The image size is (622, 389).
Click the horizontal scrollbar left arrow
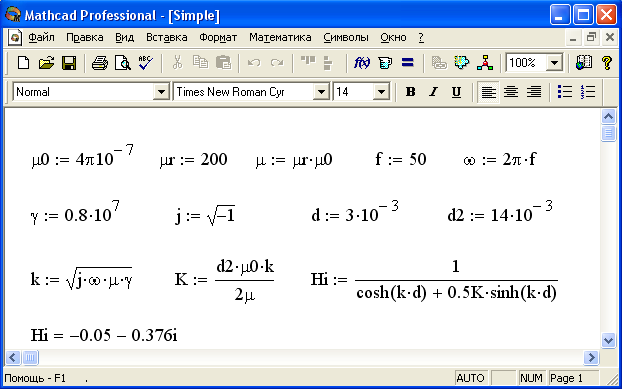pos(13,358)
